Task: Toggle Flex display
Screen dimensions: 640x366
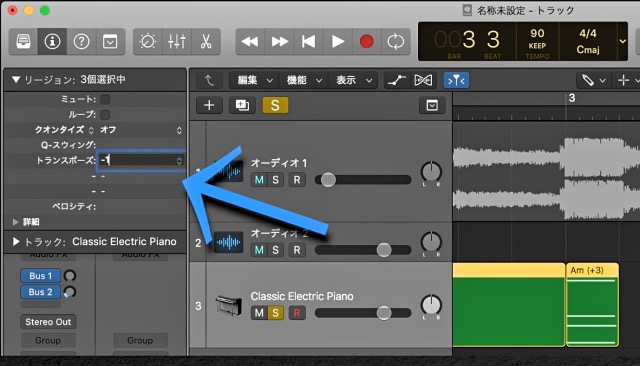Action: pos(423,80)
